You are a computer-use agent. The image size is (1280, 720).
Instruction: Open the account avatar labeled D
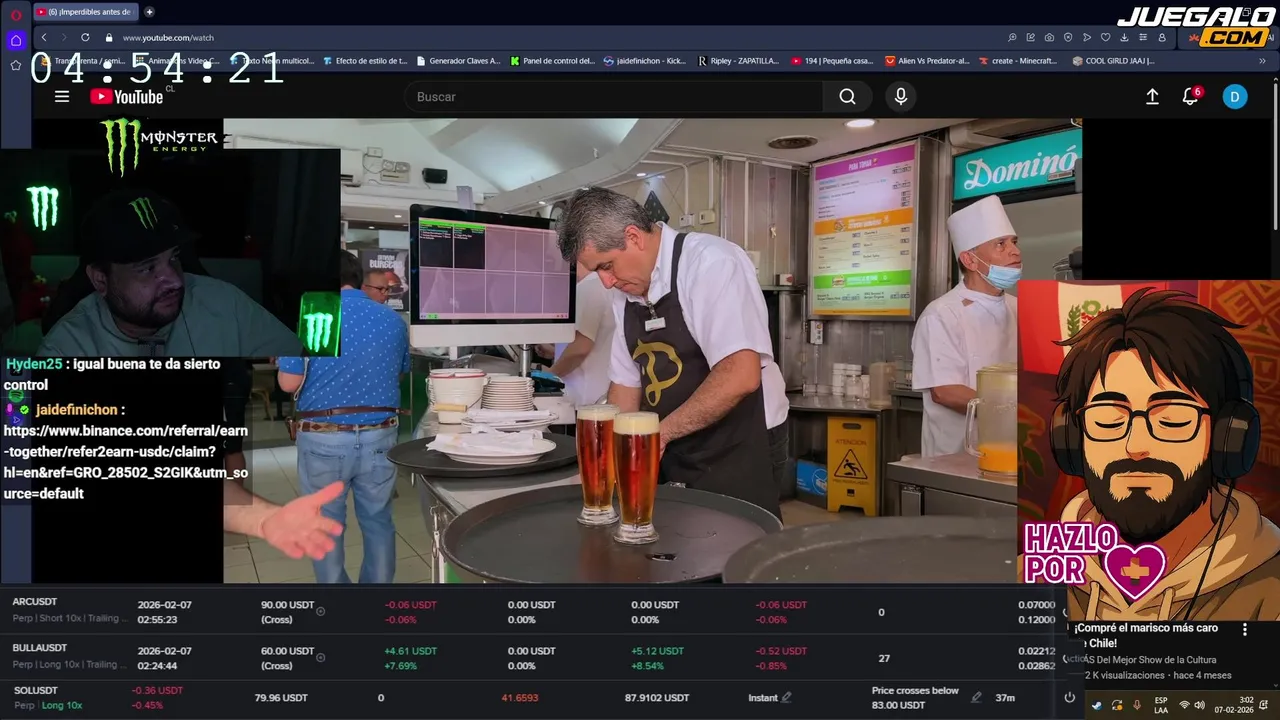coord(1235,96)
